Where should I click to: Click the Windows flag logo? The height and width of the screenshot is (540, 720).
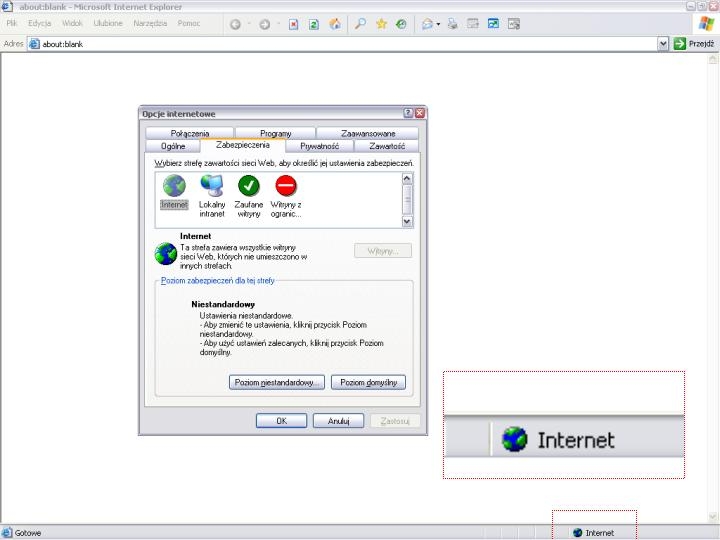click(x=706, y=23)
